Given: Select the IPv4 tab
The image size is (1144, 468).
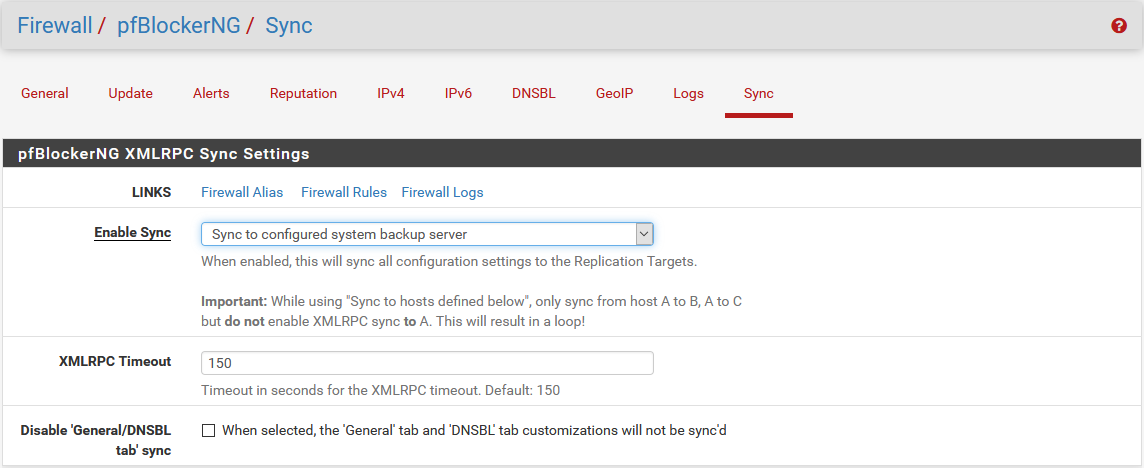Looking at the screenshot, I should [x=391, y=93].
